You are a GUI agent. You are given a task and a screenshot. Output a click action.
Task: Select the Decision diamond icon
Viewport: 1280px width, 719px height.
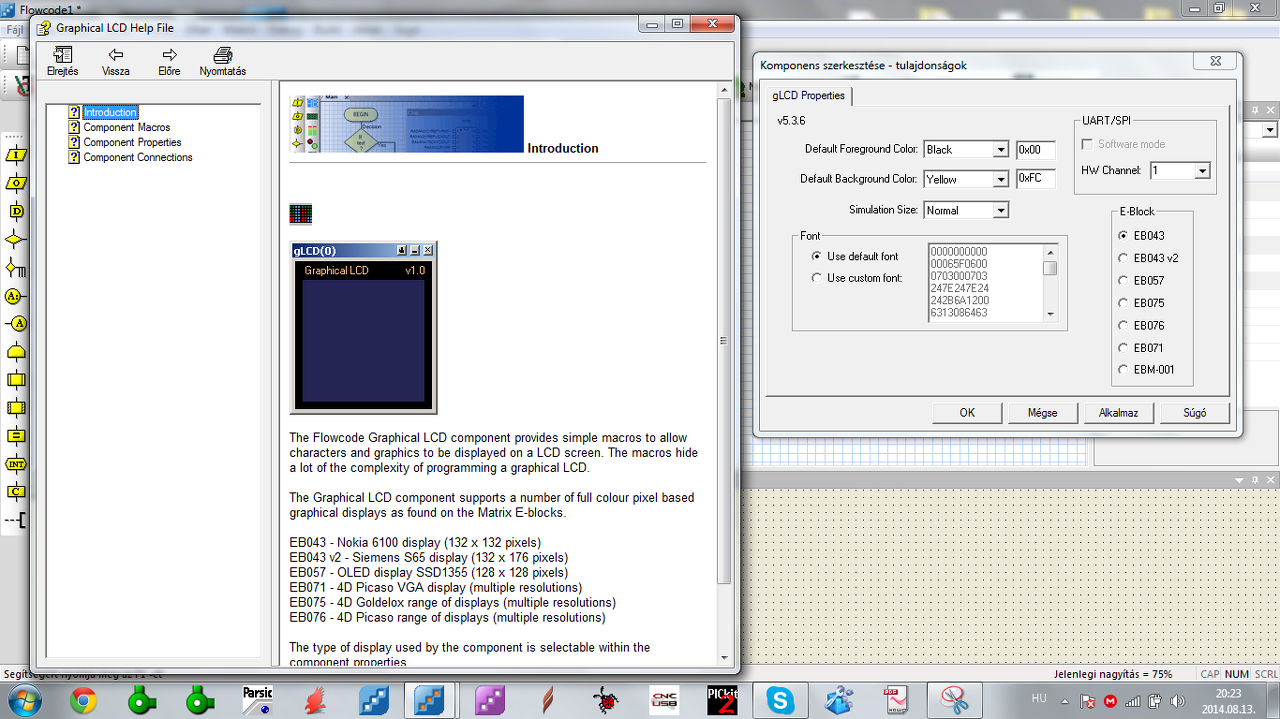coord(15,240)
